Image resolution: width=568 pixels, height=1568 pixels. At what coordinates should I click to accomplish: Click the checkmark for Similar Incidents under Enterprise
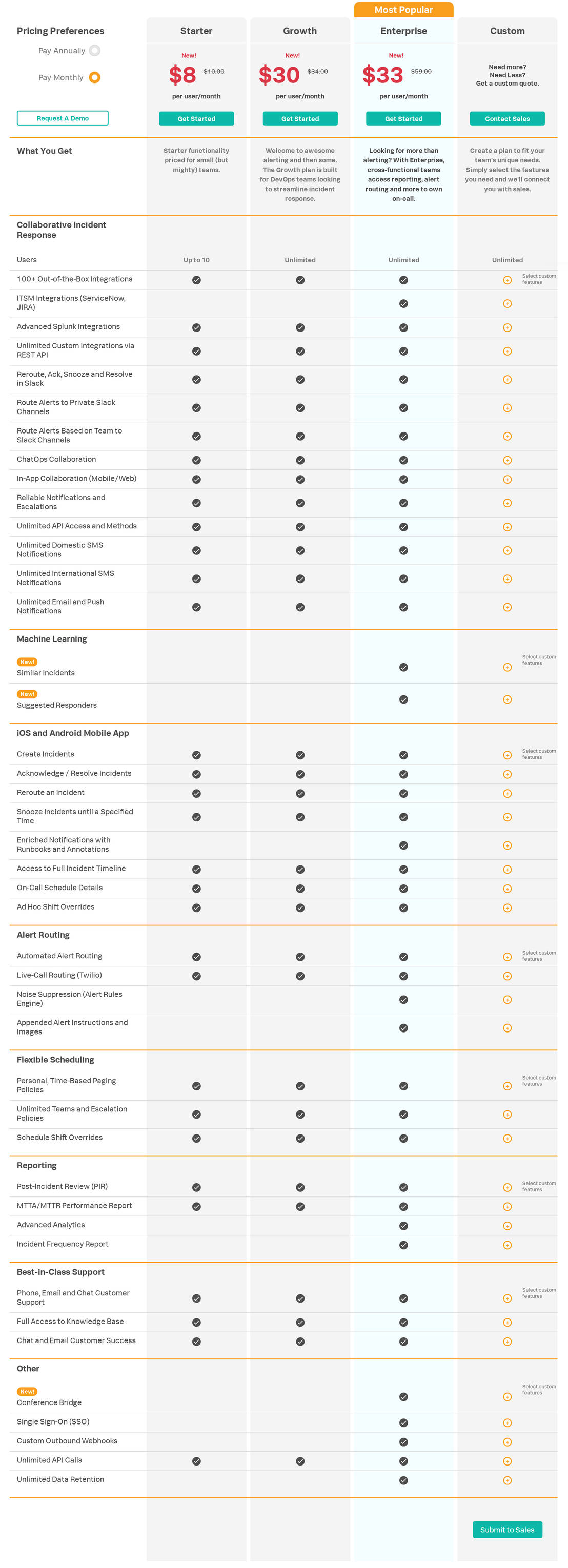click(403, 667)
